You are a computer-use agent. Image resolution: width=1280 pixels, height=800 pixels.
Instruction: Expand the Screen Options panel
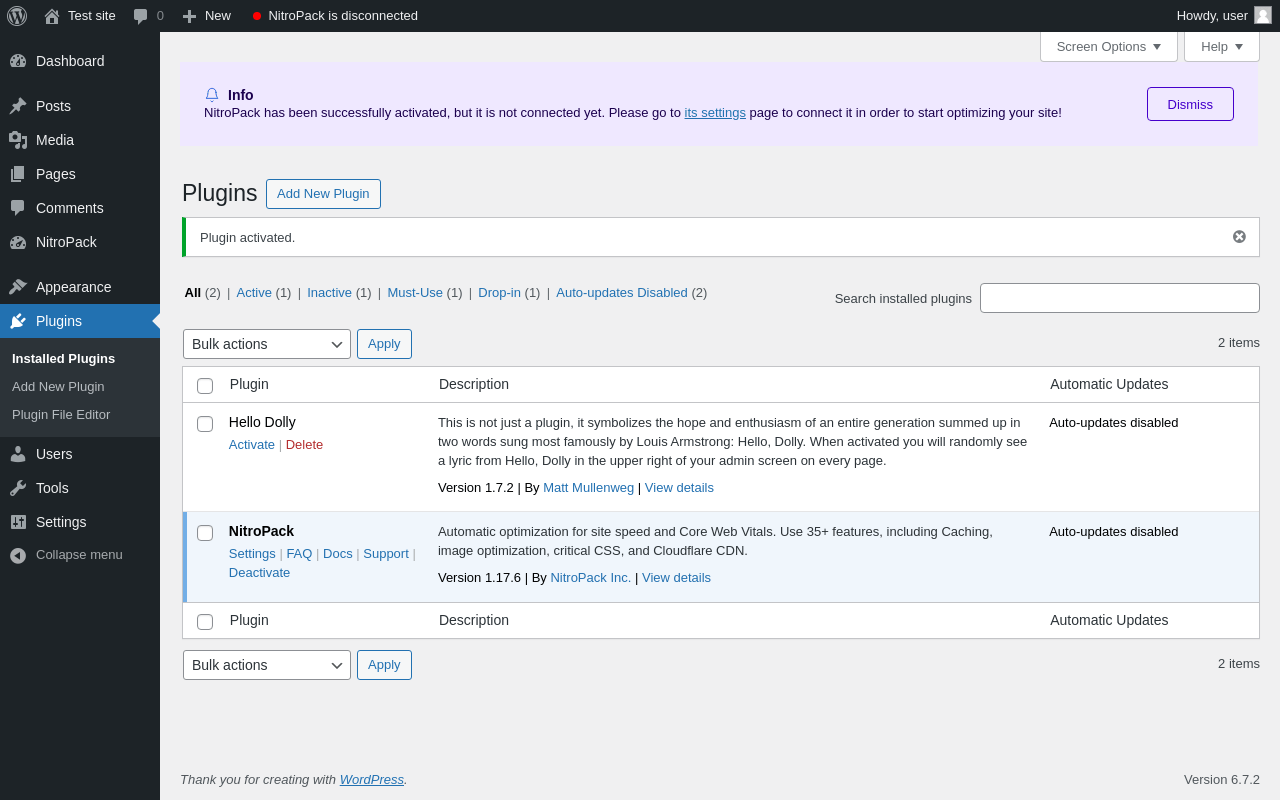click(x=1108, y=46)
